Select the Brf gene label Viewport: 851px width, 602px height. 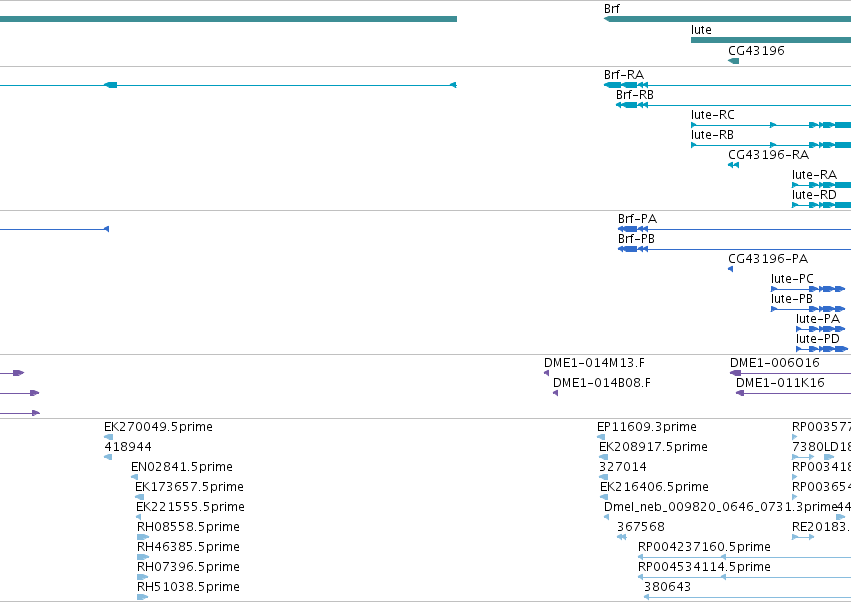tap(612, 9)
